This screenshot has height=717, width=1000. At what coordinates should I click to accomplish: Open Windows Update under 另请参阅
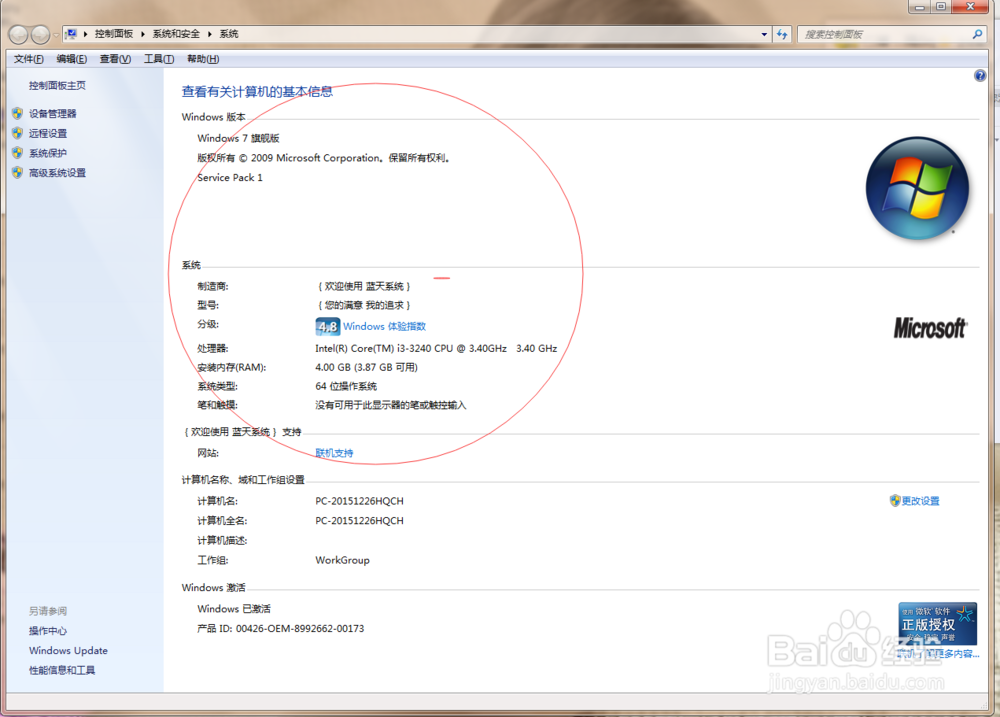click(68, 651)
